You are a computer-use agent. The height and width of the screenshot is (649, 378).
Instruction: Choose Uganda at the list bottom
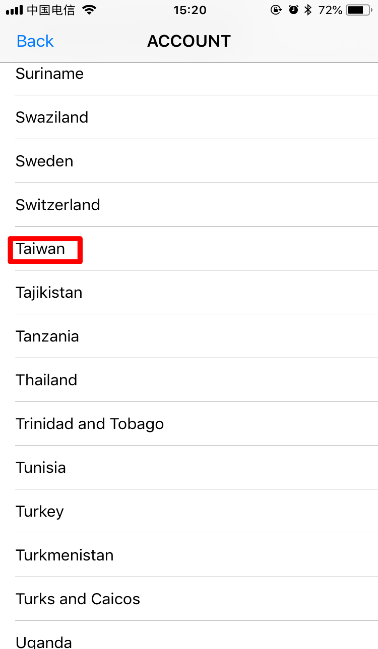pos(189,635)
